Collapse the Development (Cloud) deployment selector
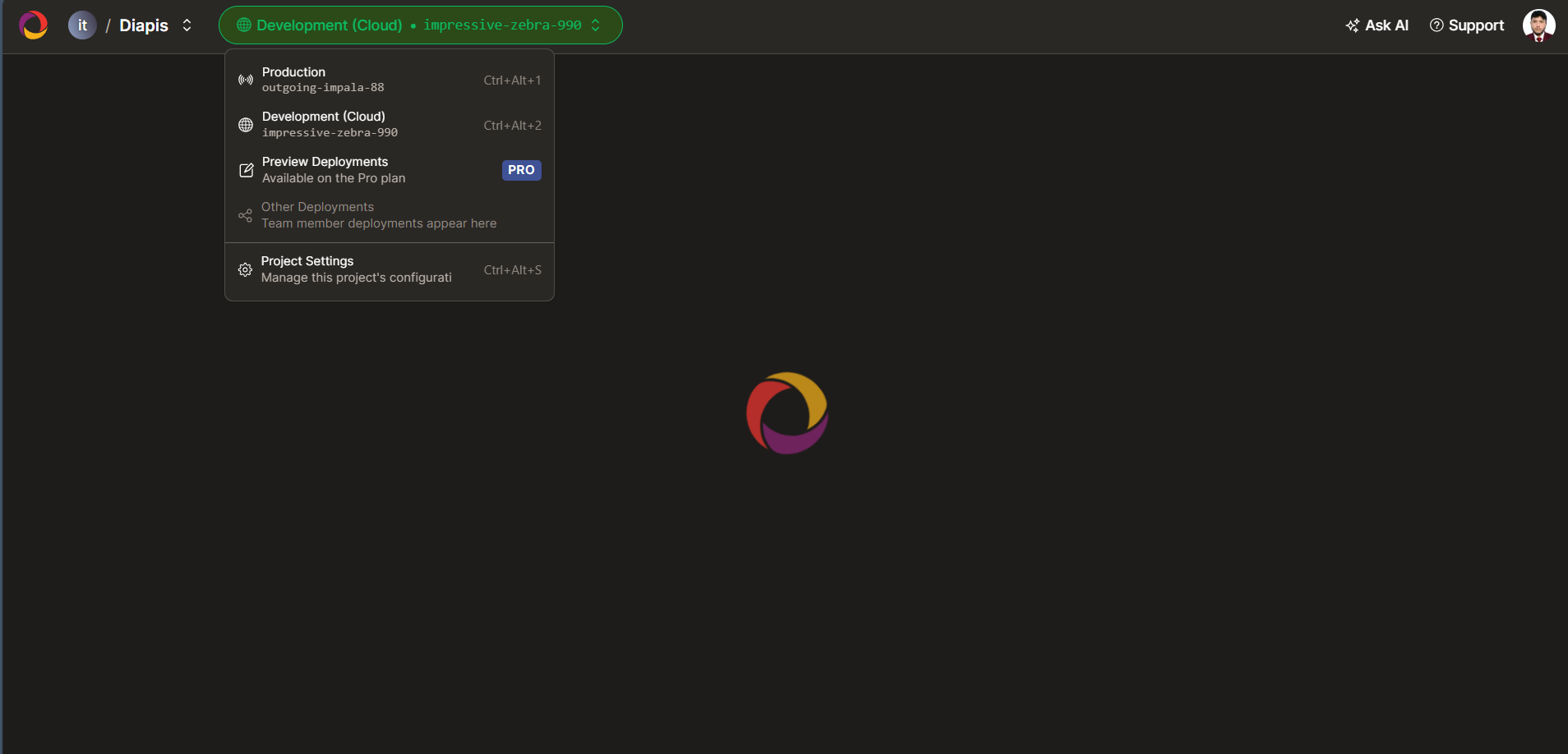This screenshot has height=754, width=1568. click(x=420, y=25)
